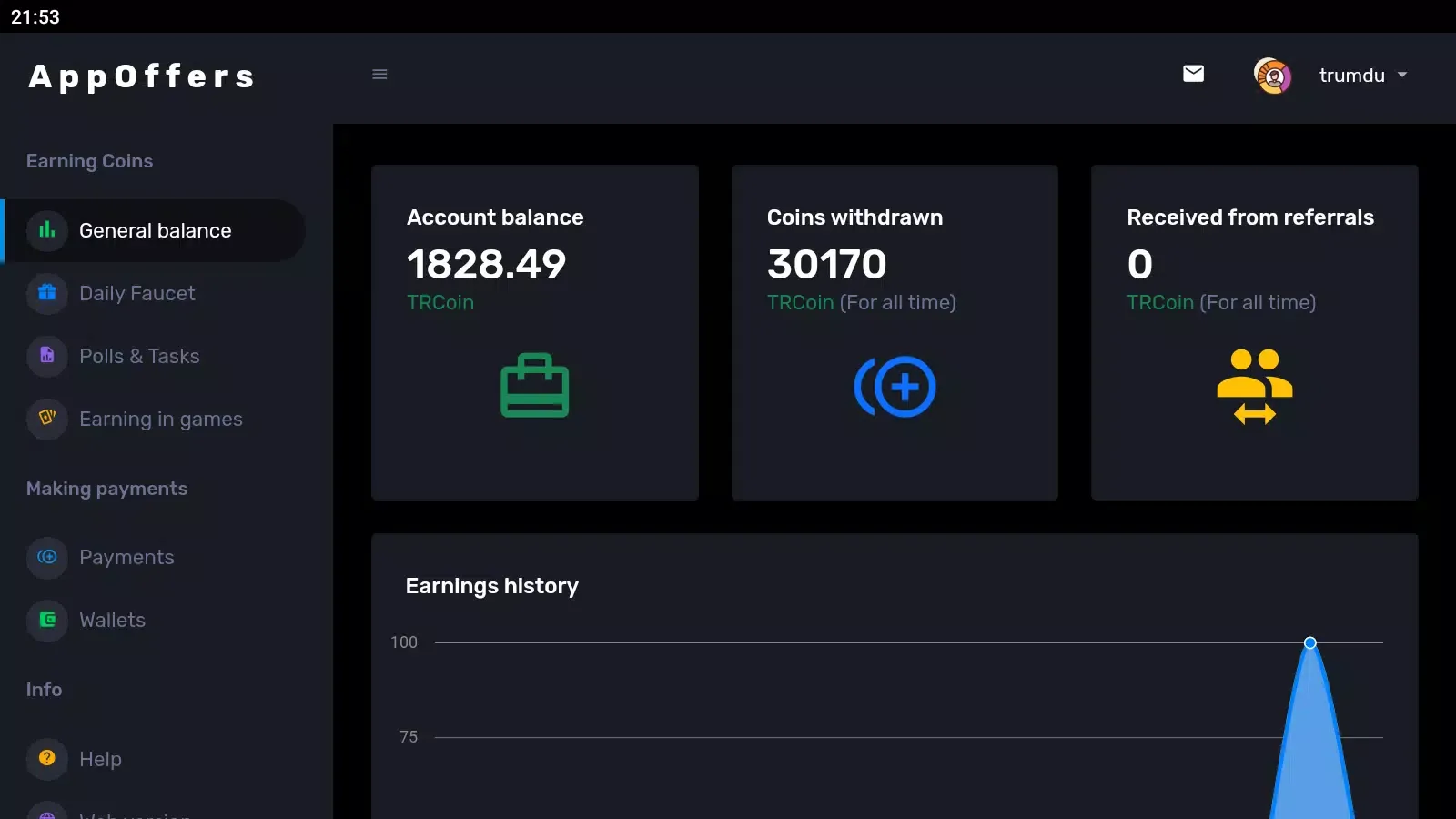Click the hamburger menu icon
1456x819 pixels.
pyautogui.click(x=379, y=75)
